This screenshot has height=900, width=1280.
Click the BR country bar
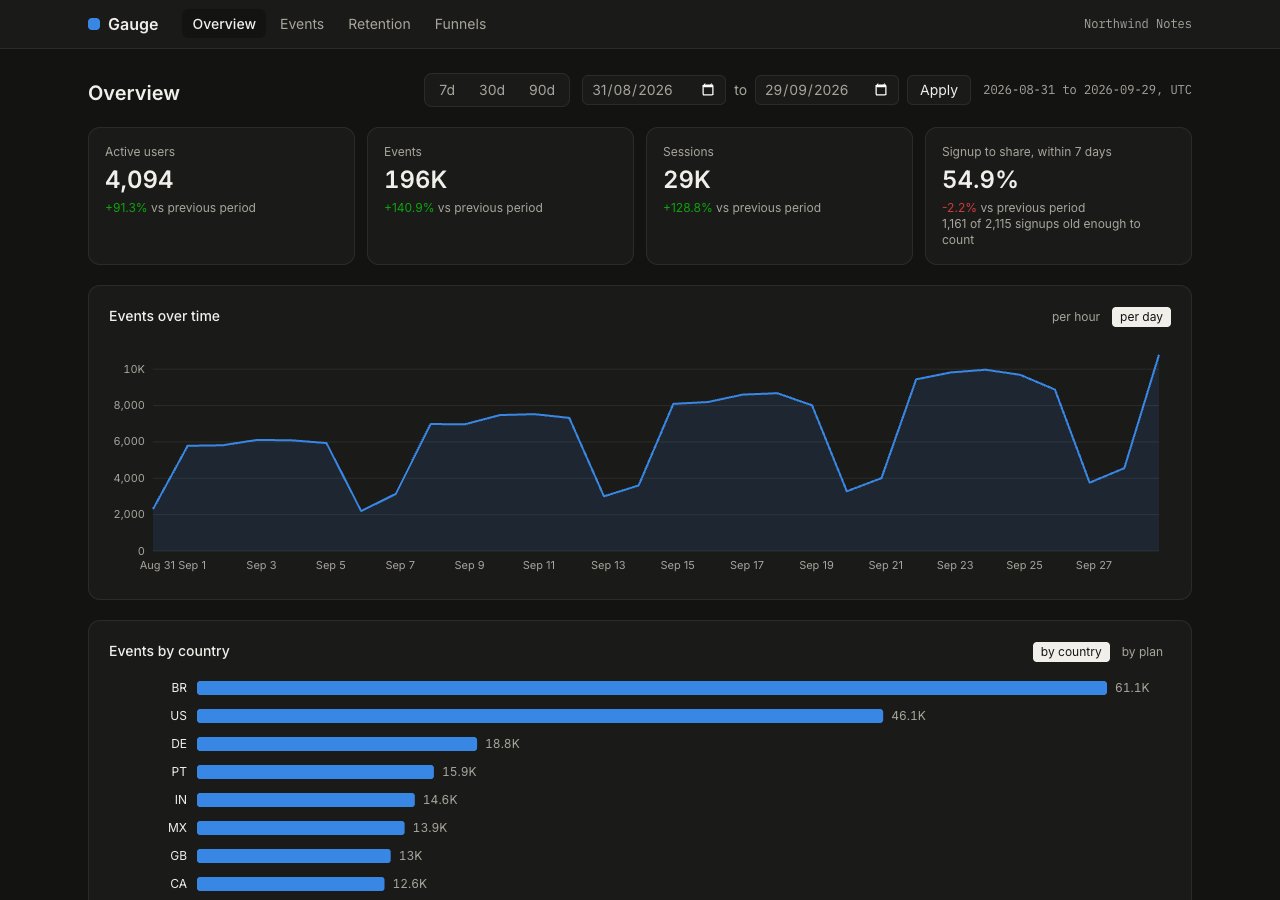(x=652, y=688)
